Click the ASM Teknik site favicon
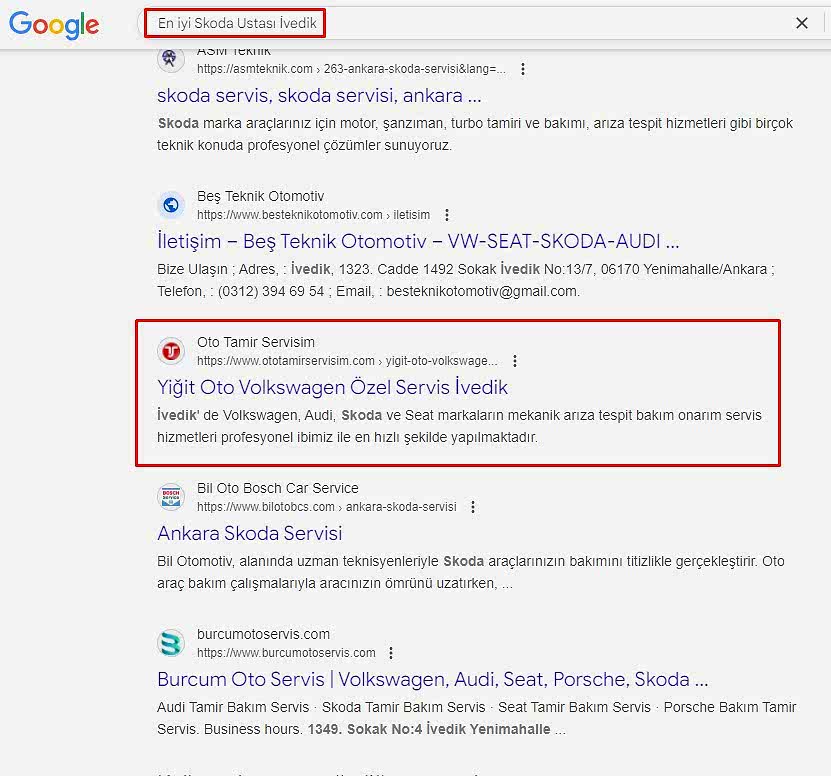Image resolution: width=831 pixels, height=776 pixels. point(171,60)
